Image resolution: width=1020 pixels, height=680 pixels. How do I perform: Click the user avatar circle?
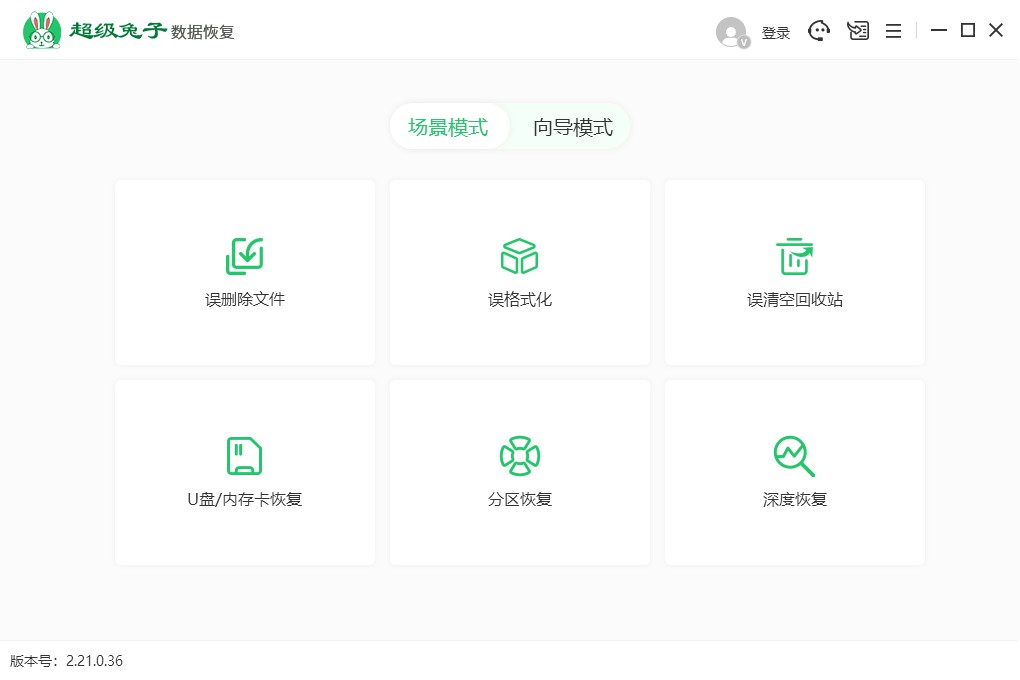coord(729,32)
